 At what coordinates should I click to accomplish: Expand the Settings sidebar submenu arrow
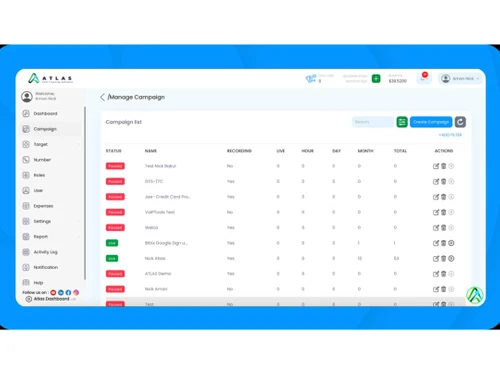coord(79,221)
